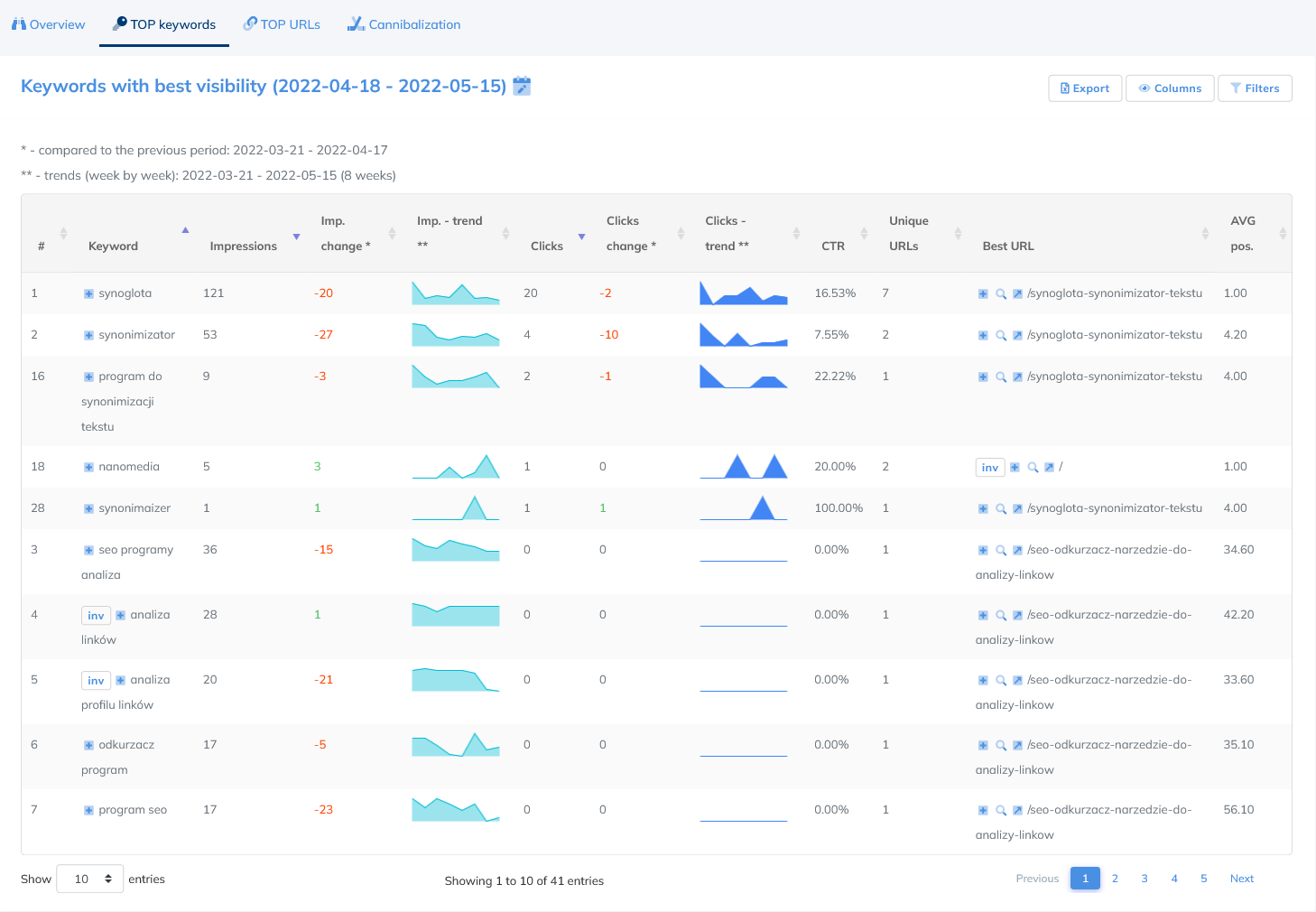The height and width of the screenshot is (912, 1316).
Task: Click plus icon beside nanomedia keyword
Action: (x=88, y=467)
